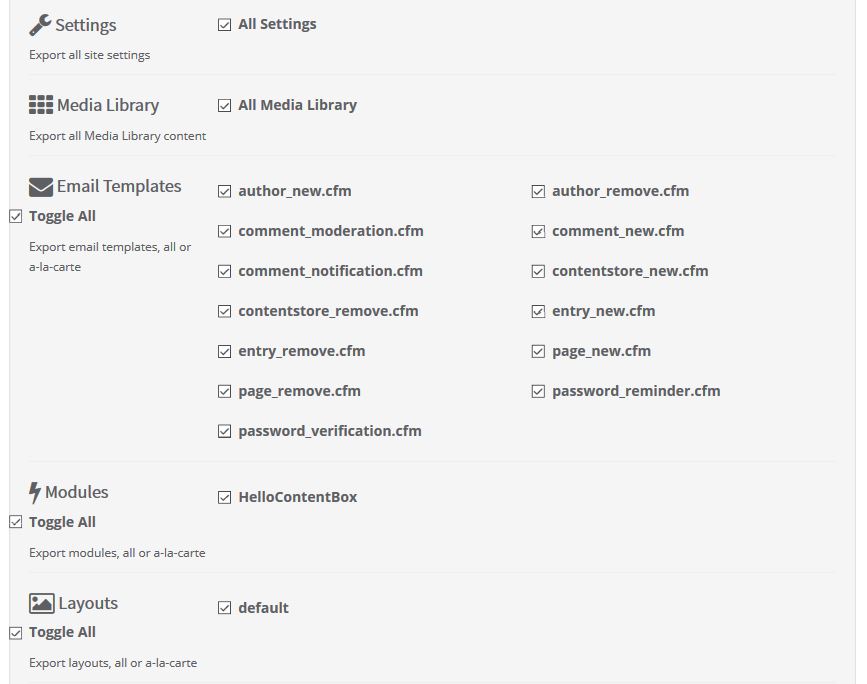The width and height of the screenshot is (867, 684).
Task: Toggle all Email Templates checkbox
Action: point(16,216)
